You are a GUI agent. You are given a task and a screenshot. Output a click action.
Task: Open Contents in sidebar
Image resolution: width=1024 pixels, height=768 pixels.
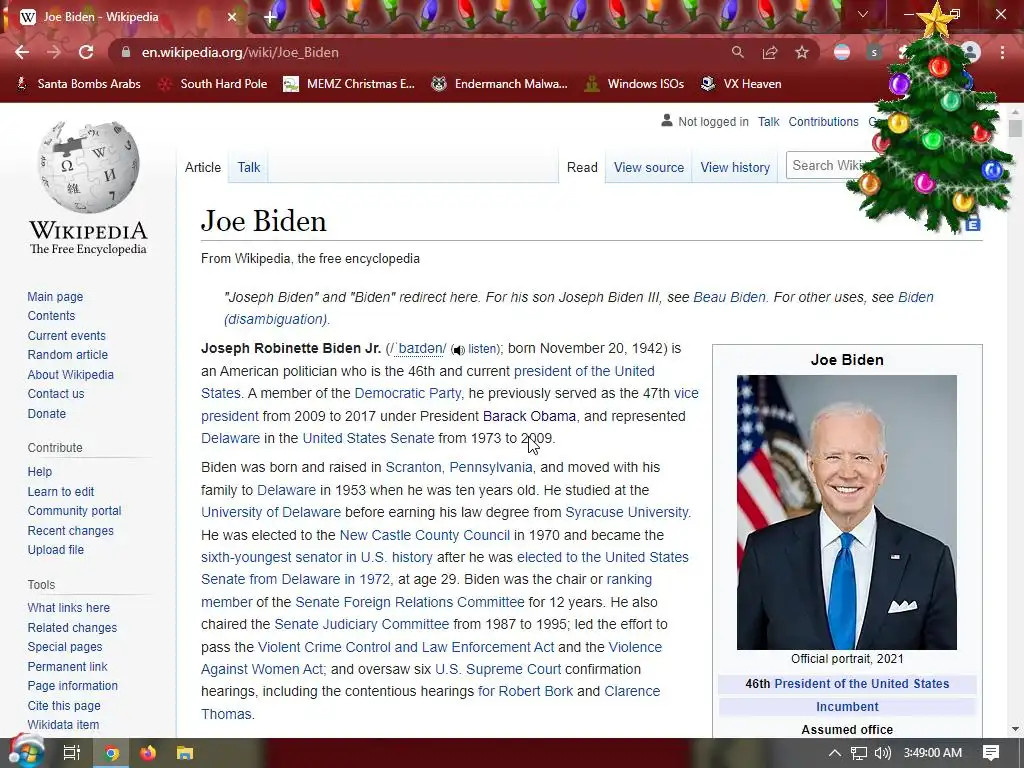click(x=51, y=315)
